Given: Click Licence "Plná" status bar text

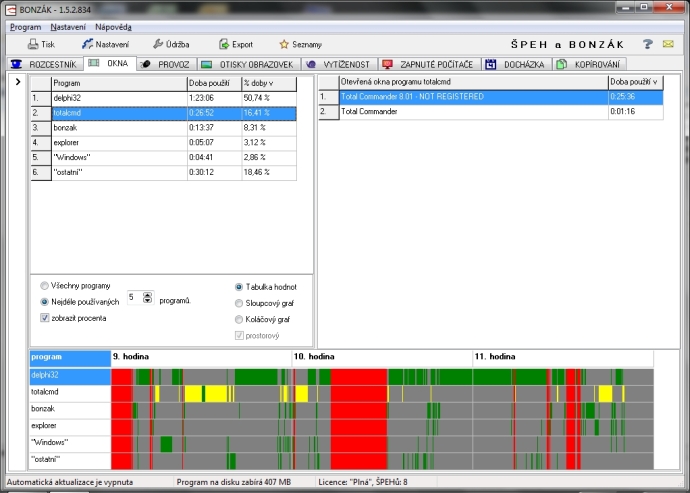Looking at the screenshot, I should (x=363, y=482).
